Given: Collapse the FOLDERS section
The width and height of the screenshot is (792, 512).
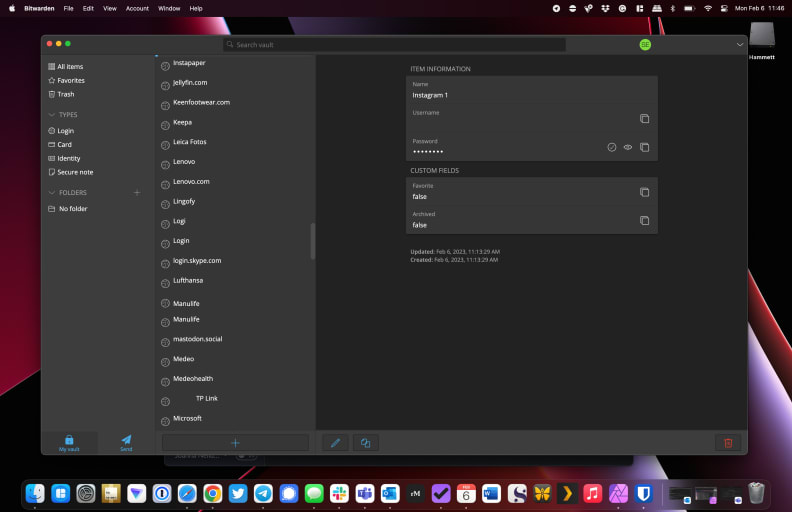Looking at the screenshot, I should (x=52, y=192).
